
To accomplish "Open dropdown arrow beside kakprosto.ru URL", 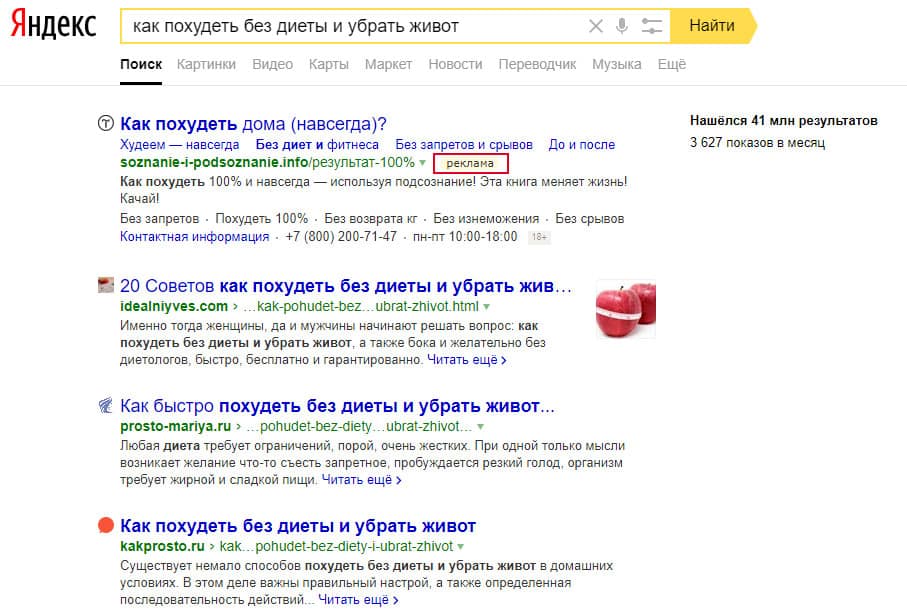I will tap(461, 547).
